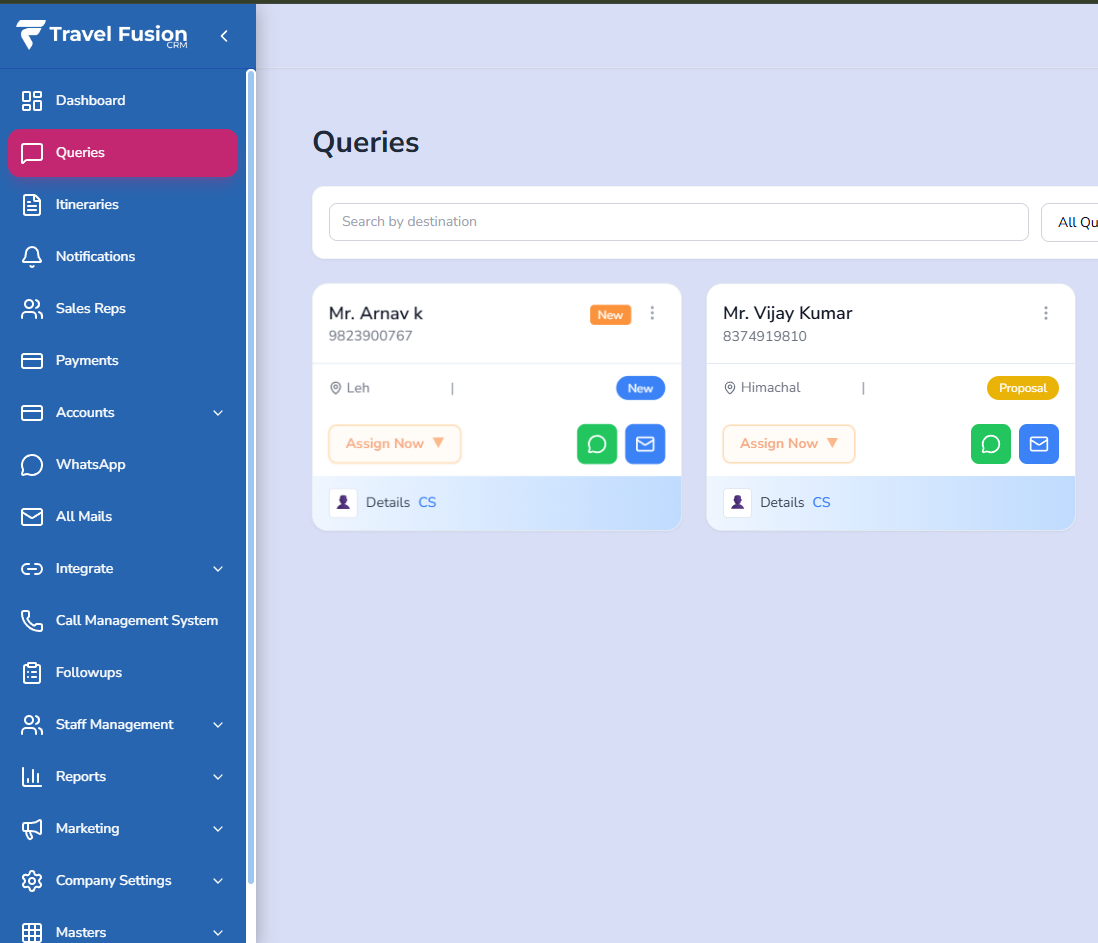Click WhatsApp icon on Mr. Arnav k card

coord(597,444)
